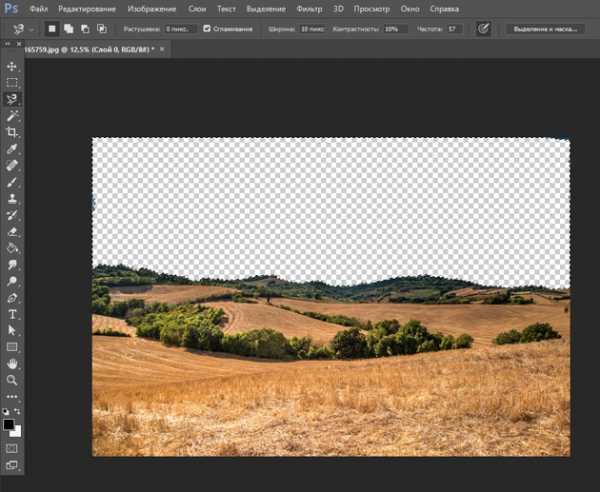Activate the Zoom magnifier tool
This screenshot has width=600, height=492.
coord(12,380)
